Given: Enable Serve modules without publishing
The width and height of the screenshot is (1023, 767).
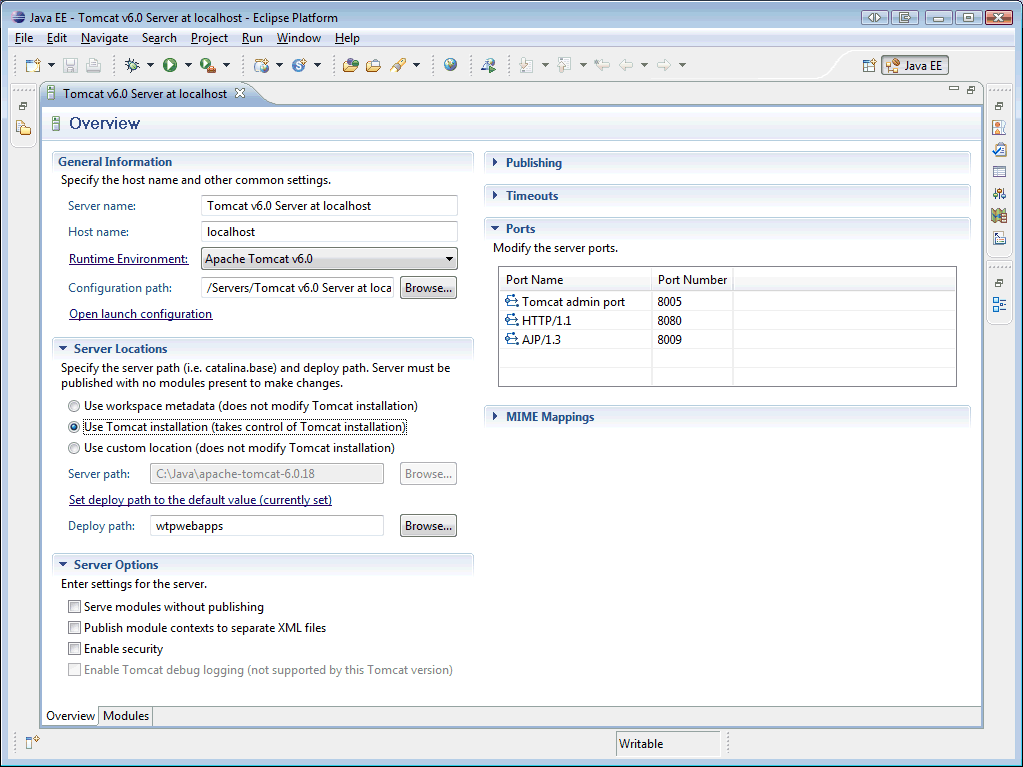Looking at the screenshot, I should coord(74,607).
